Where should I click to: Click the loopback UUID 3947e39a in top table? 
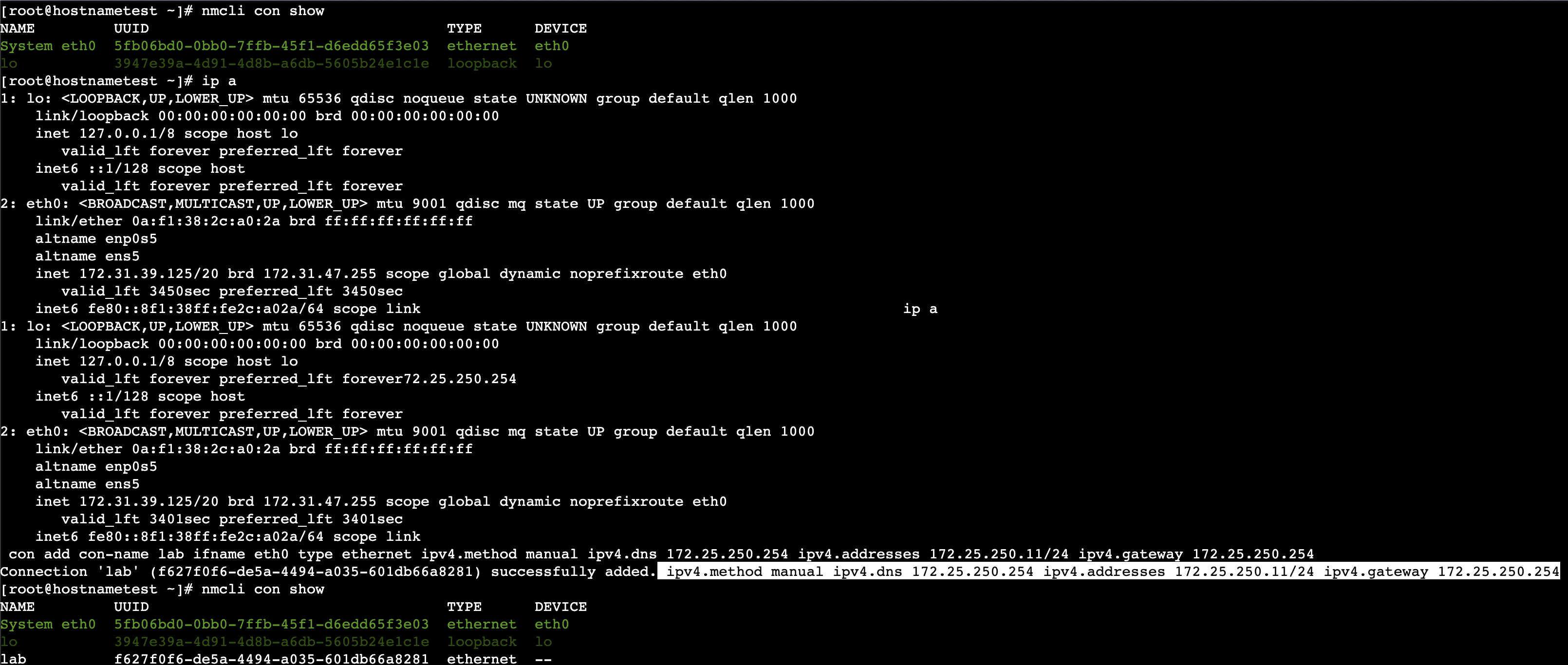click(x=271, y=63)
